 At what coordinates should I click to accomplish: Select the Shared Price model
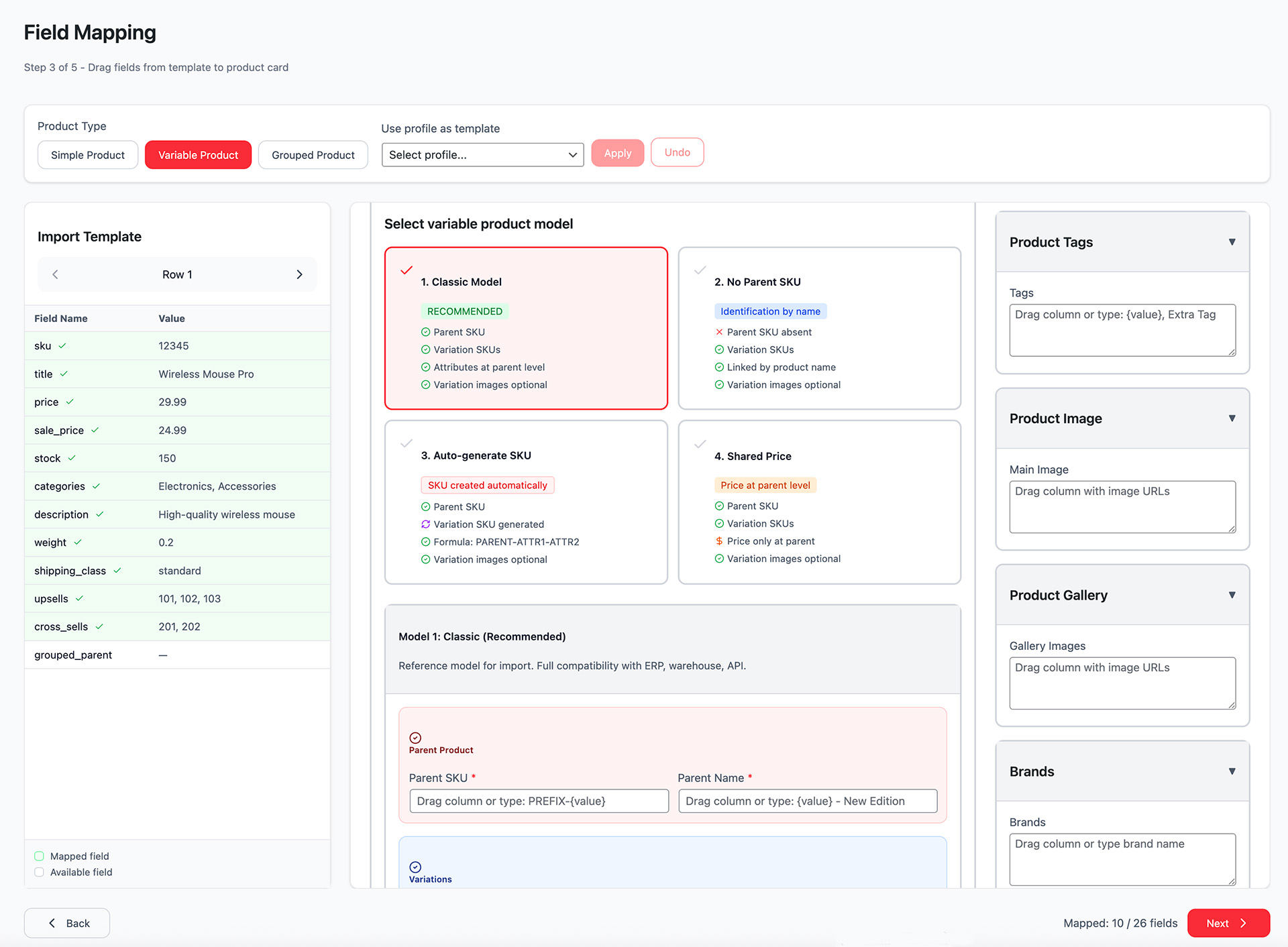(818, 503)
